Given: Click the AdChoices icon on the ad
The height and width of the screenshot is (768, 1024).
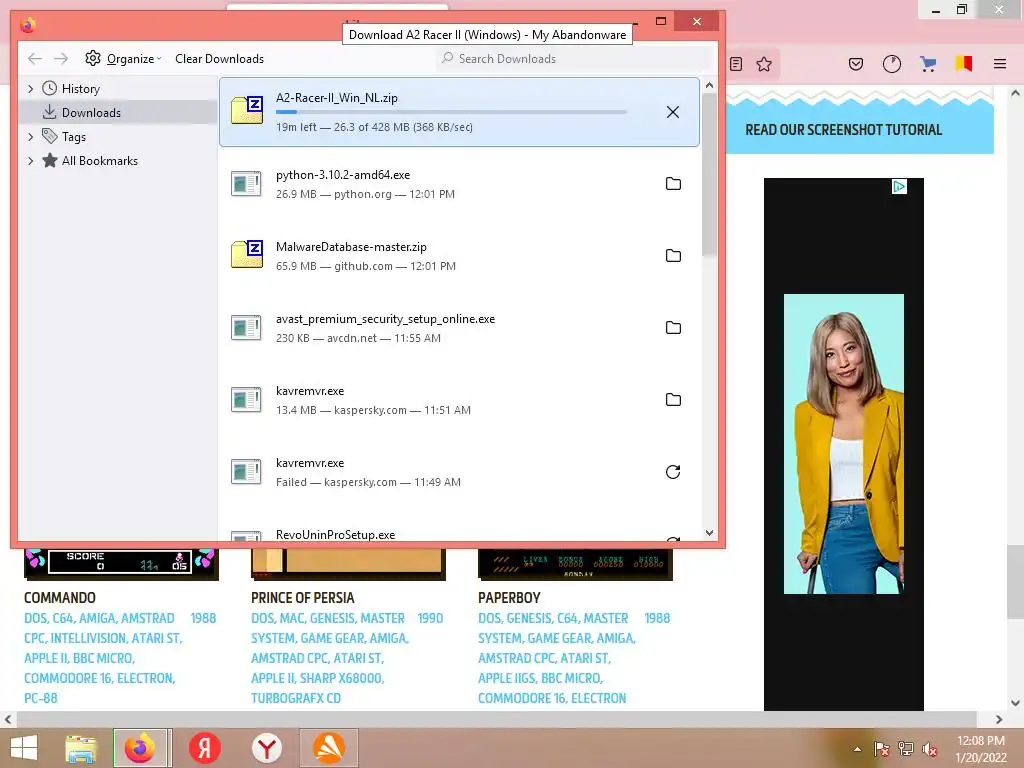Looking at the screenshot, I should coord(899,187).
